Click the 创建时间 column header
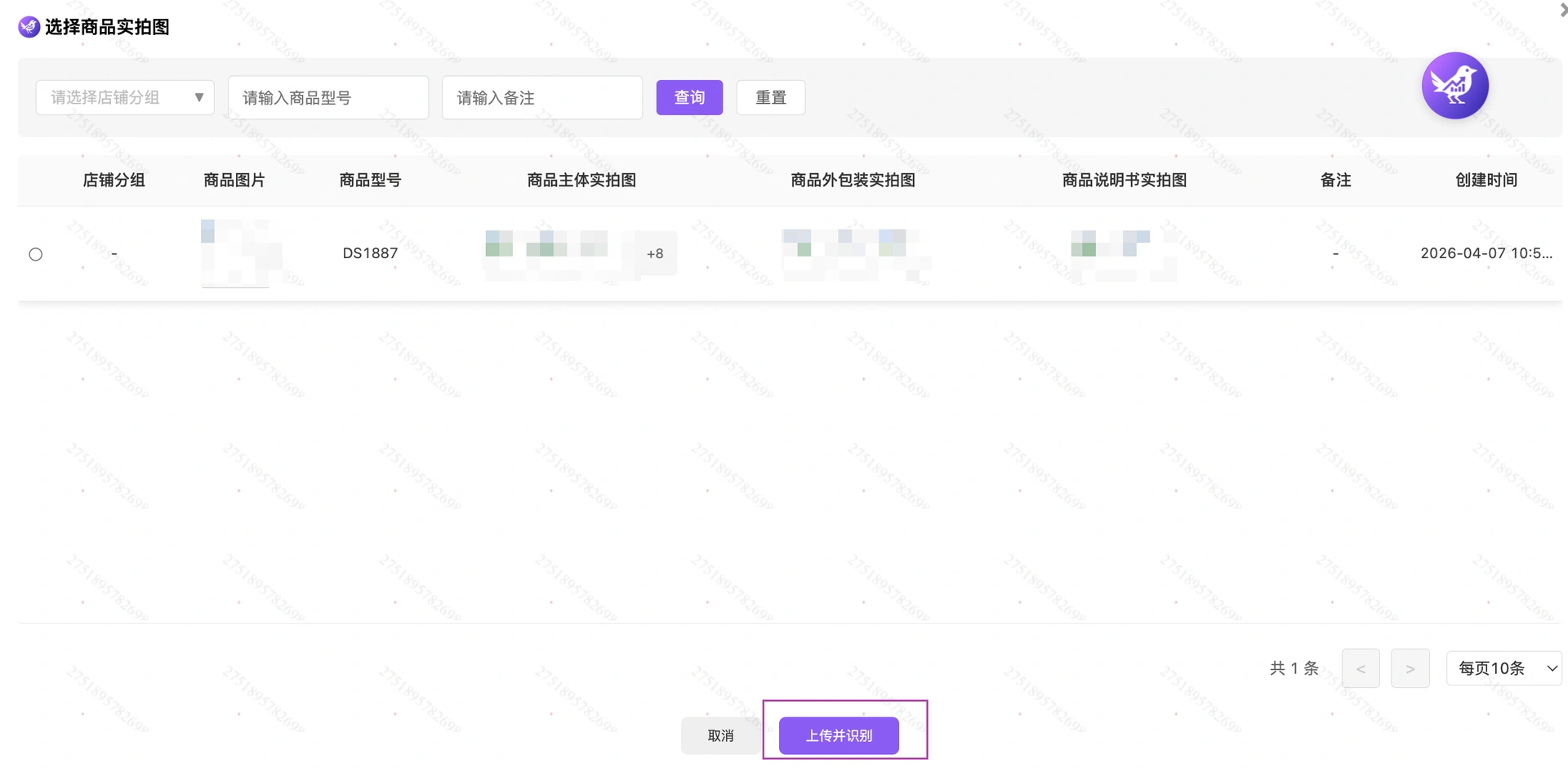 (x=1486, y=180)
